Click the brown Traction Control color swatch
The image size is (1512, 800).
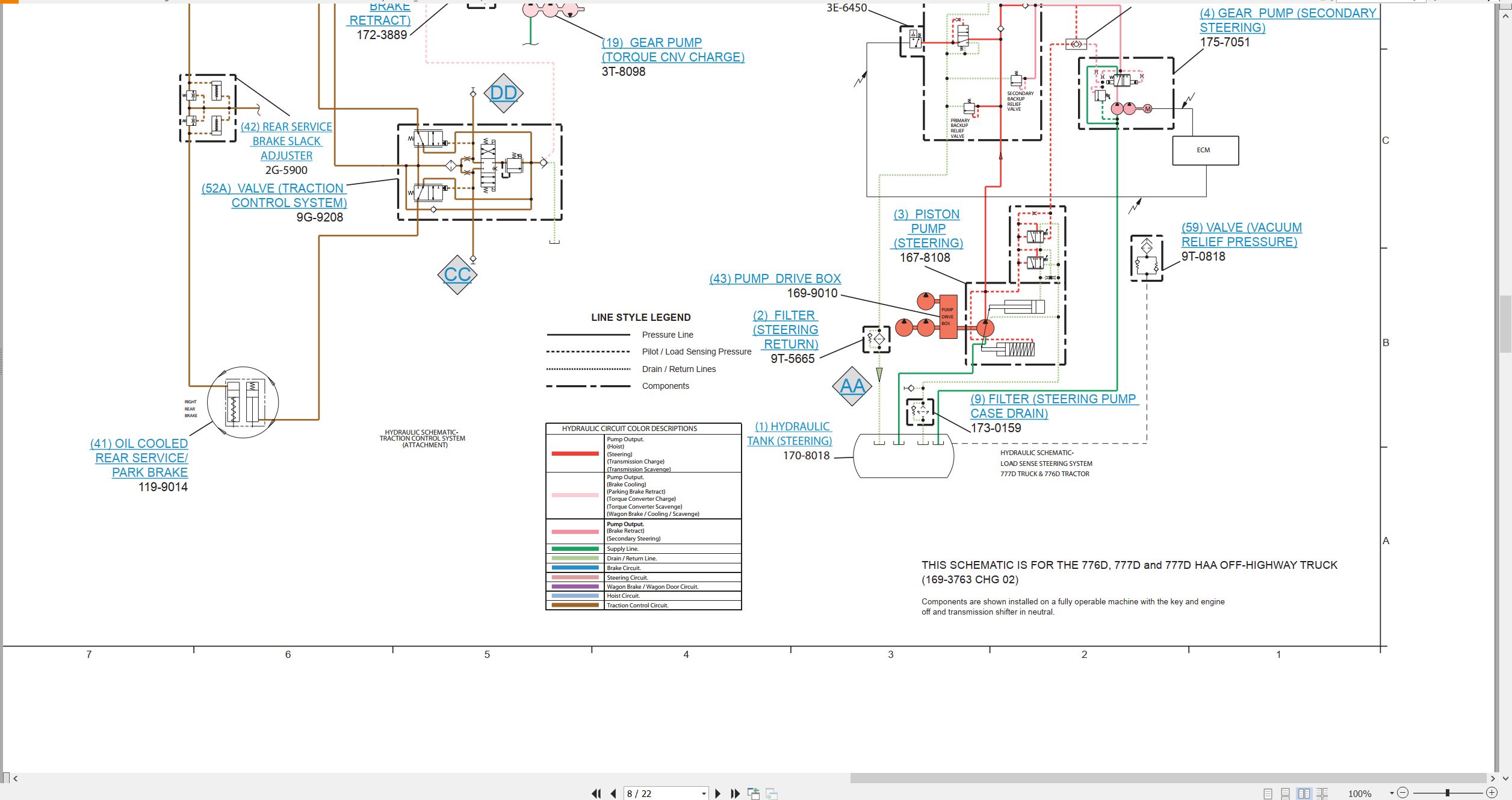575,606
